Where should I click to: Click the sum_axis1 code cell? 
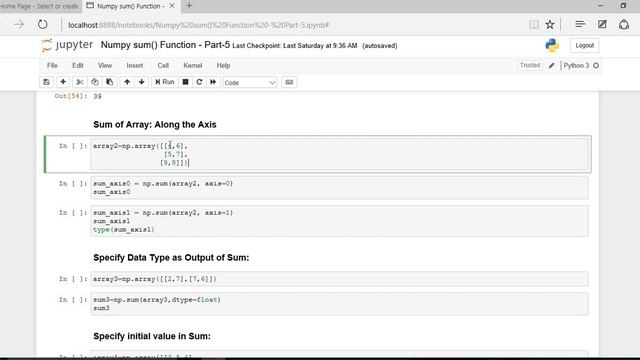[340, 221]
